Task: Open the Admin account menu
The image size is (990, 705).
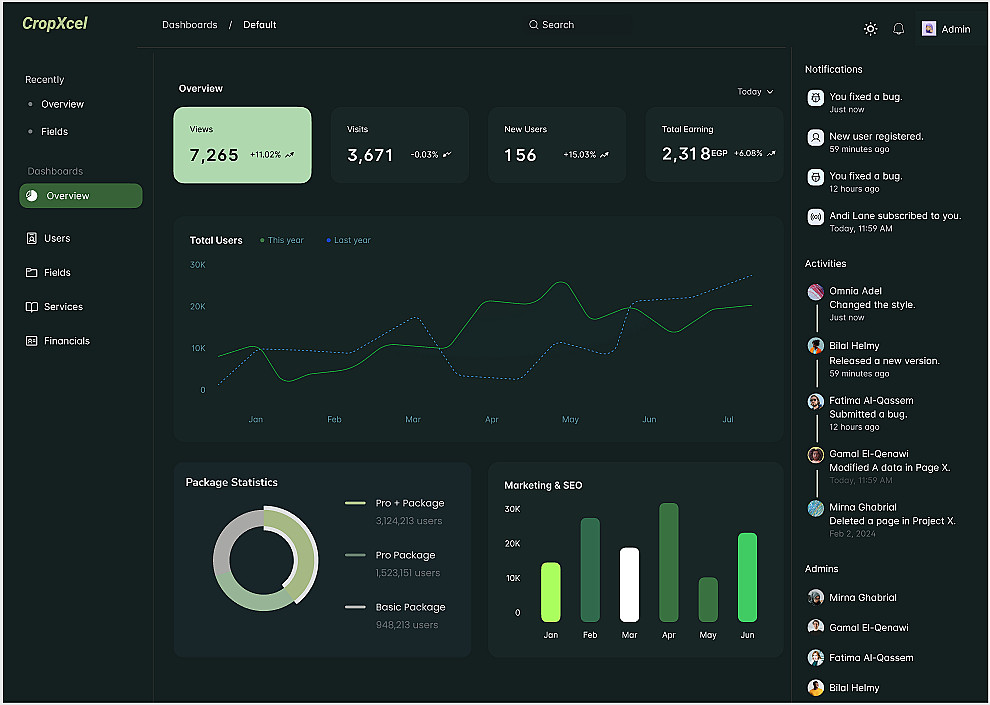Action: click(x=946, y=29)
